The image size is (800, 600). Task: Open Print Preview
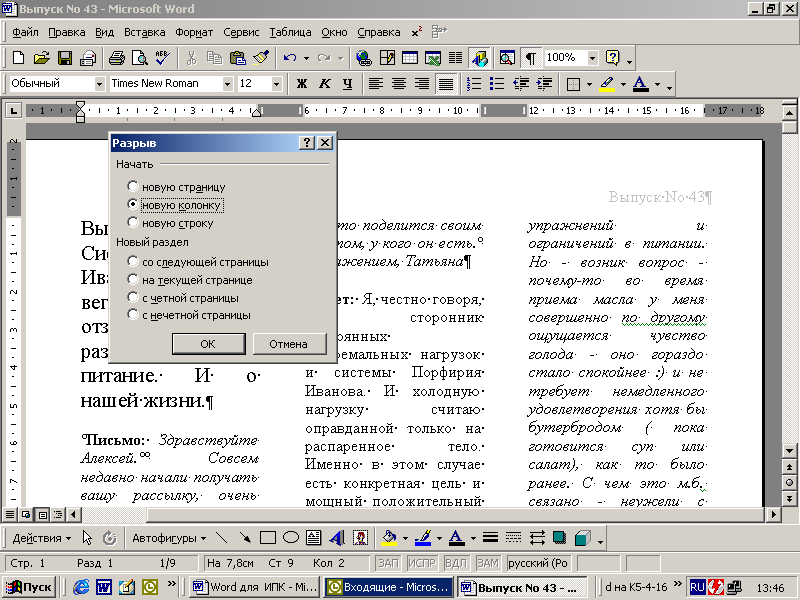139,58
